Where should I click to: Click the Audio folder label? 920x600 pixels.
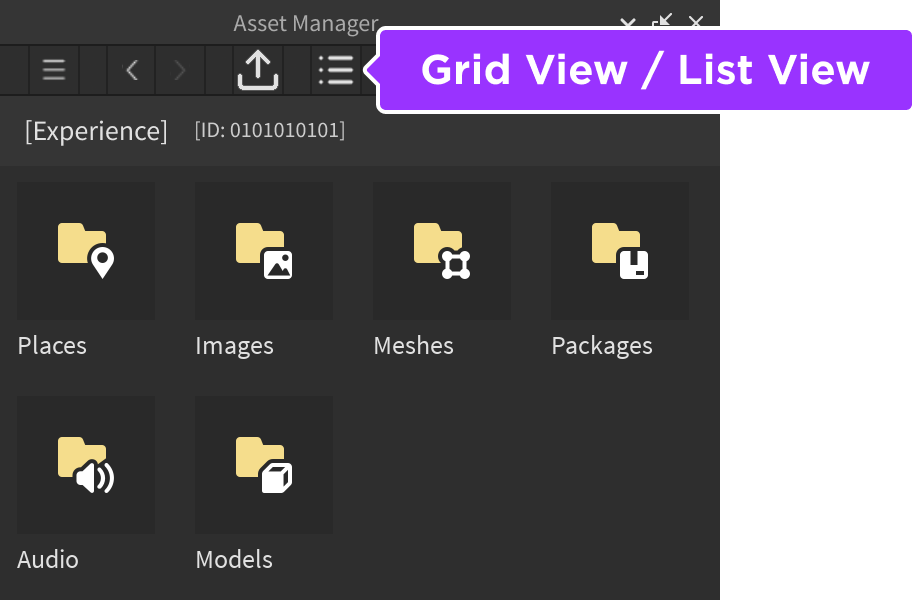click(48, 559)
